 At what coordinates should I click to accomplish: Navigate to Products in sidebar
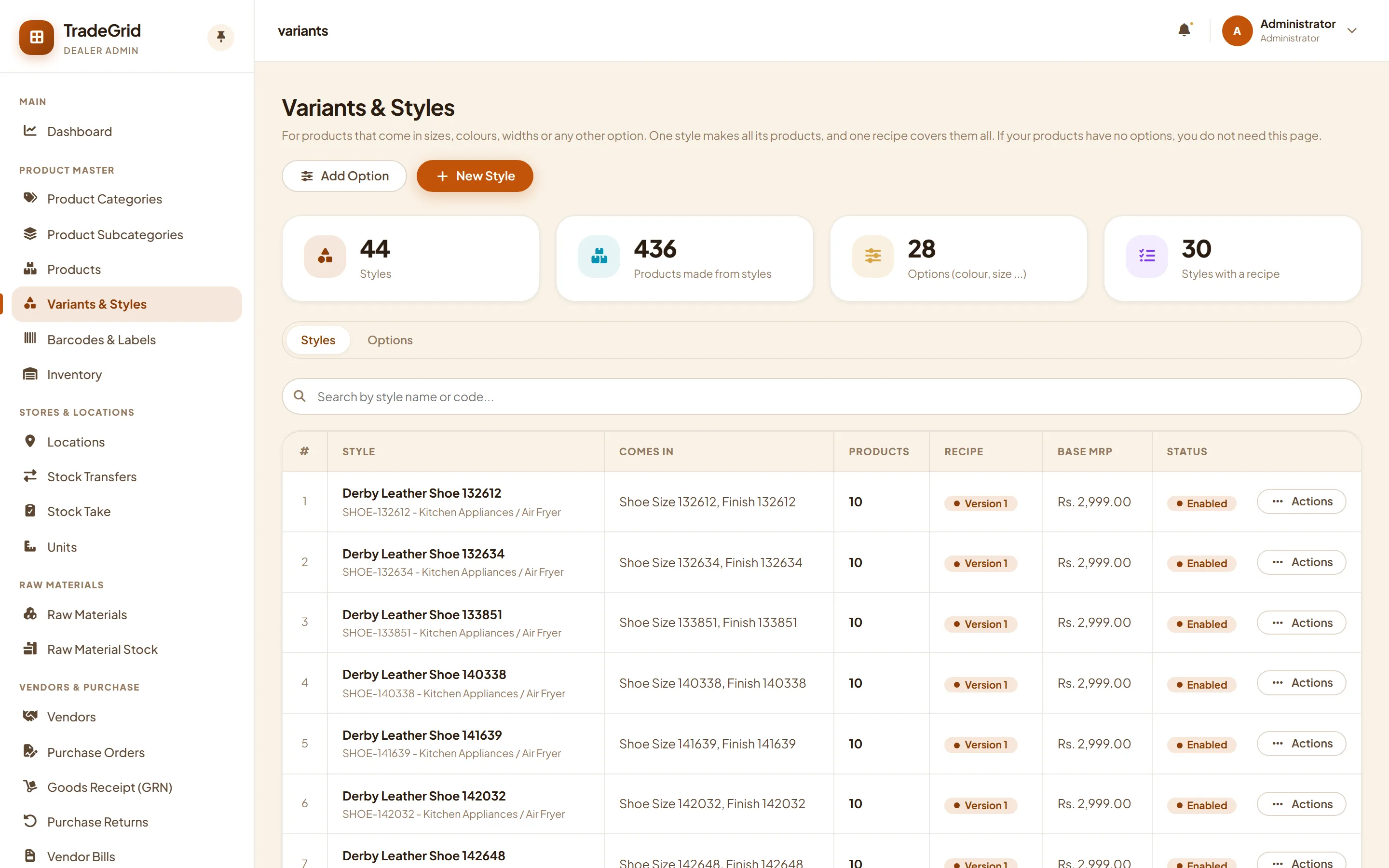click(127, 269)
